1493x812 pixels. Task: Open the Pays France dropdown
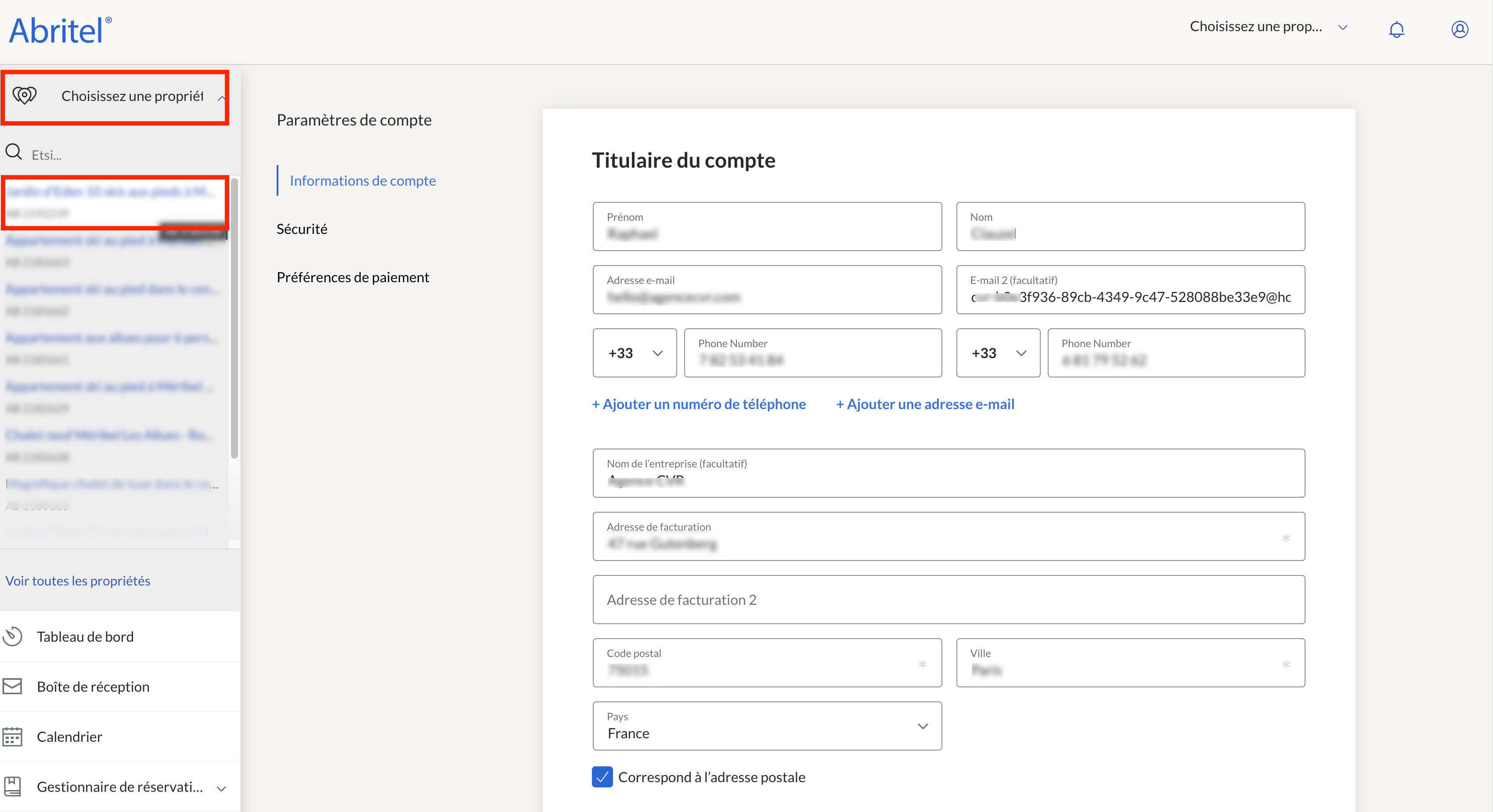point(767,726)
